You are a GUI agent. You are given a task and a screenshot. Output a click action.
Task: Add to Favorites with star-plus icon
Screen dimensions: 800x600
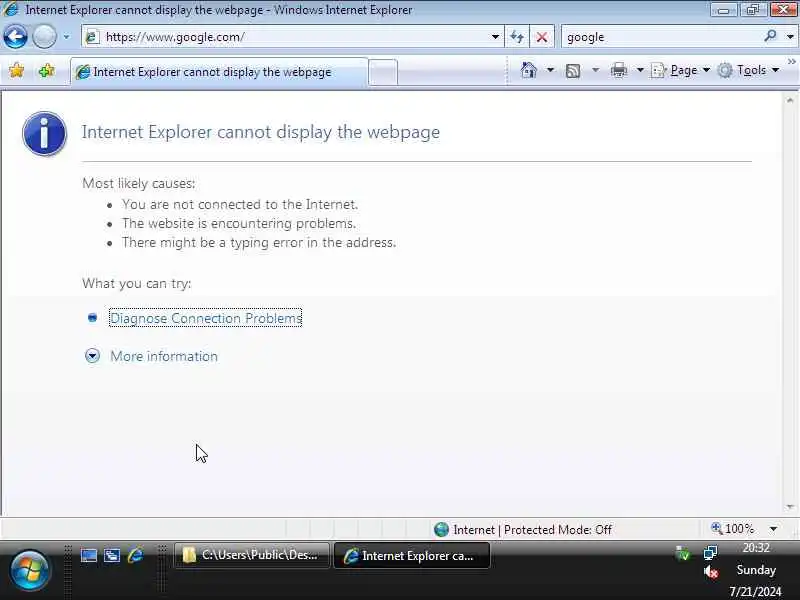[x=46, y=70]
